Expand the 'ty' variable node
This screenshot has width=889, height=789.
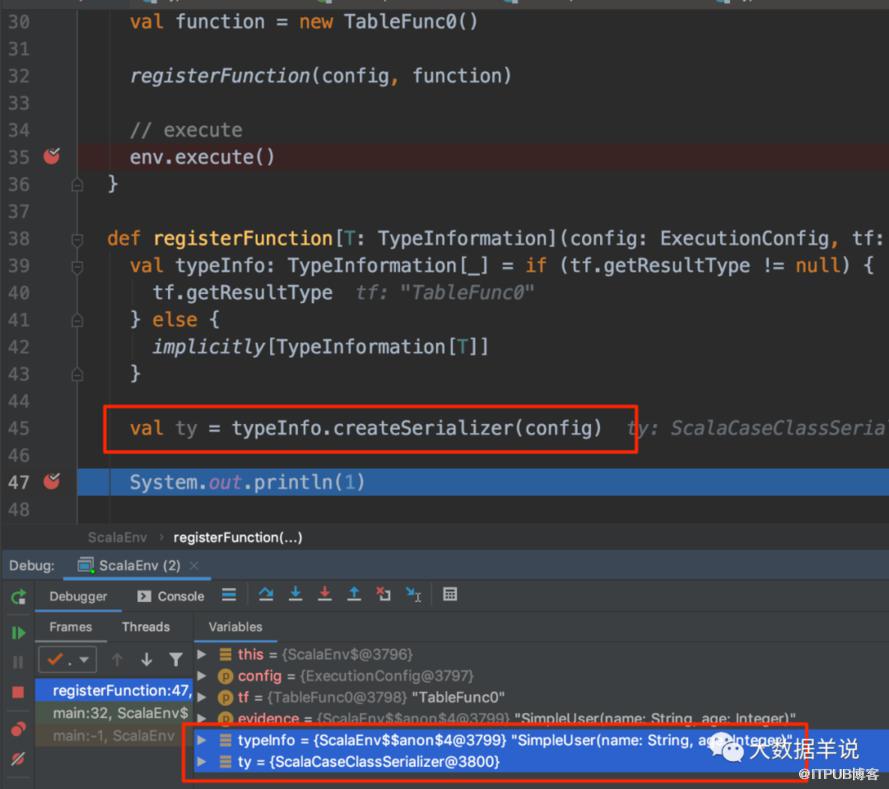point(201,762)
